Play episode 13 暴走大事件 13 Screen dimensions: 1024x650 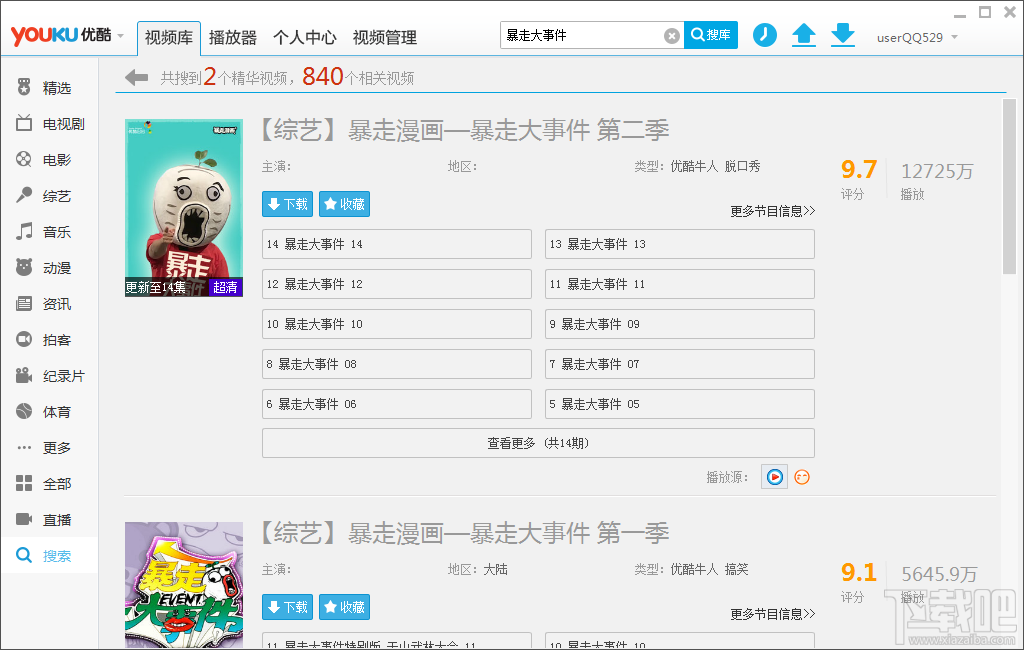click(680, 244)
